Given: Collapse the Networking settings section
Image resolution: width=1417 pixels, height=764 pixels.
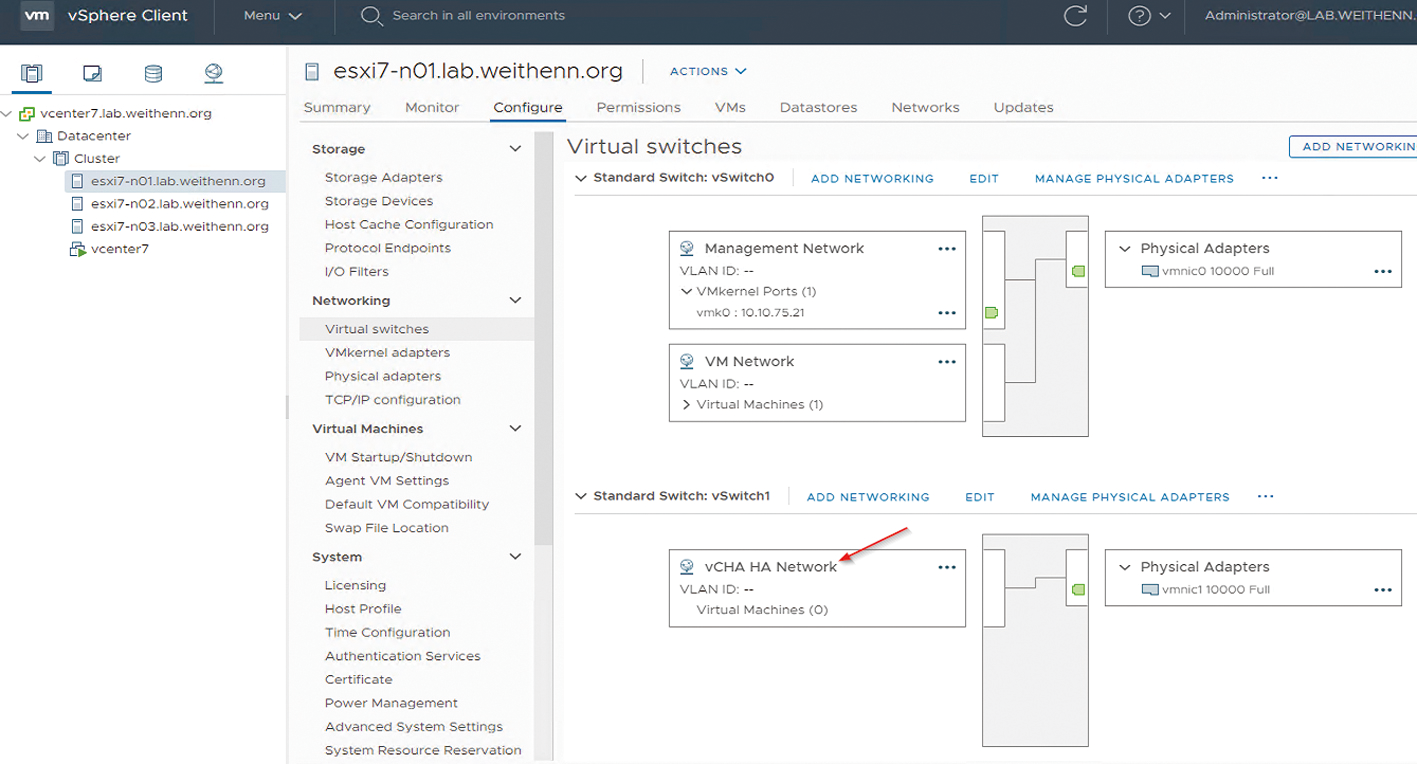Looking at the screenshot, I should click(515, 300).
